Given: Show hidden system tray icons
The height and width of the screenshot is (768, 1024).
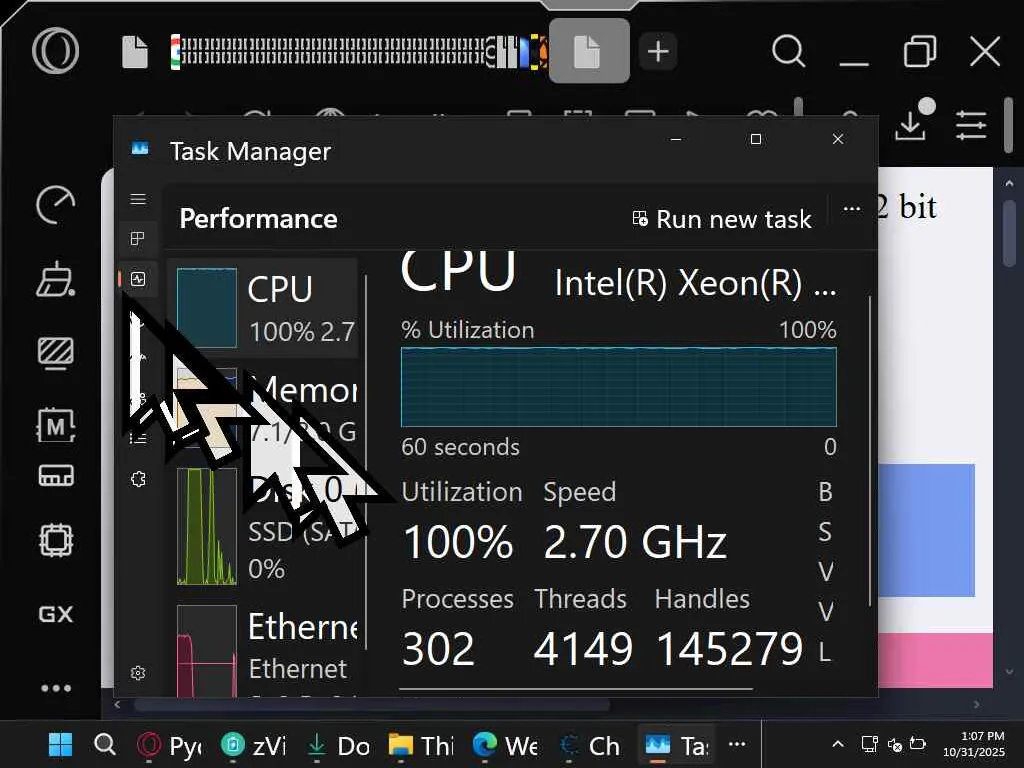Looking at the screenshot, I should tap(838, 744).
